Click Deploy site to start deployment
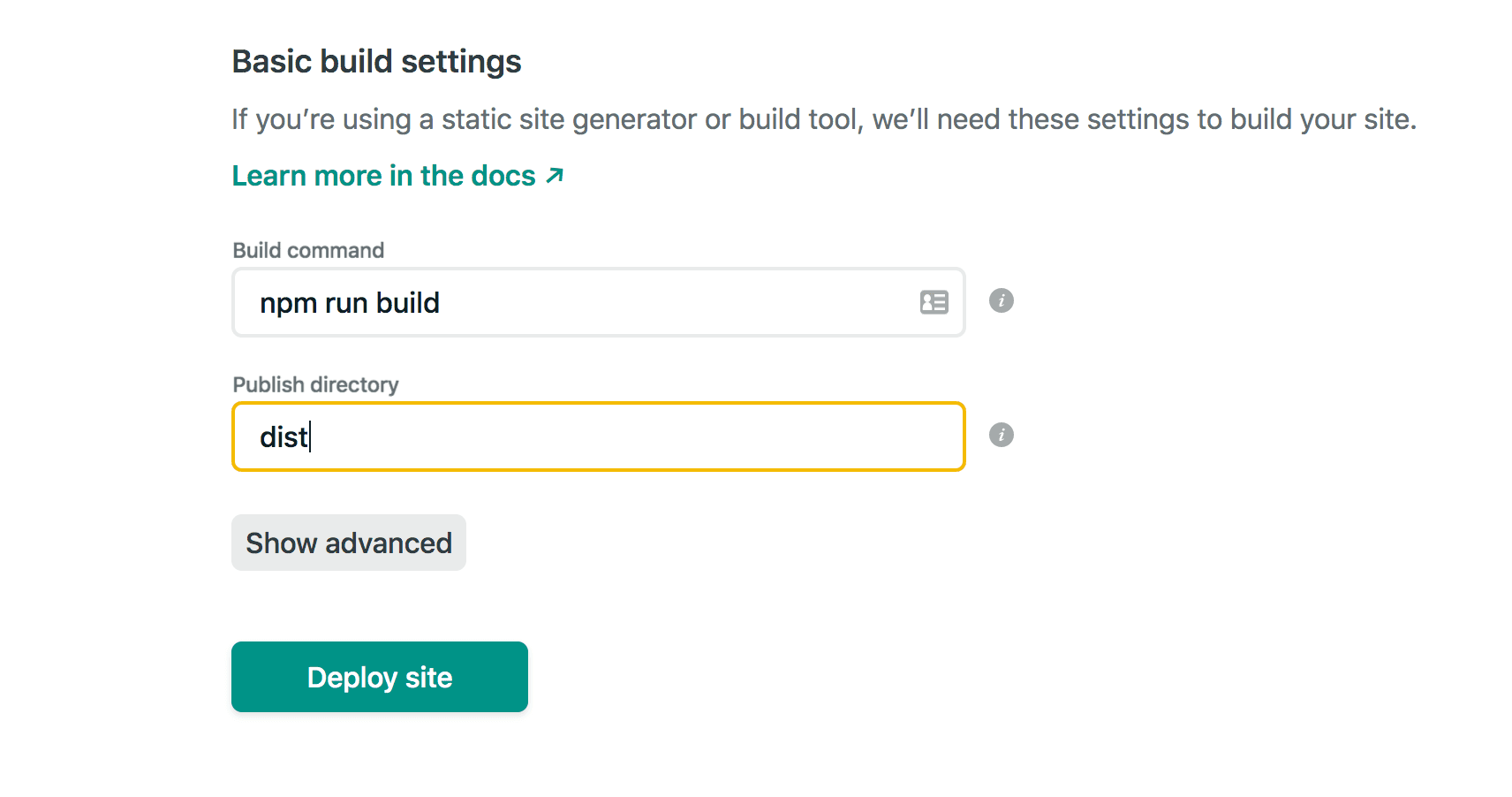The height and width of the screenshot is (797, 1512). click(x=379, y=677)
